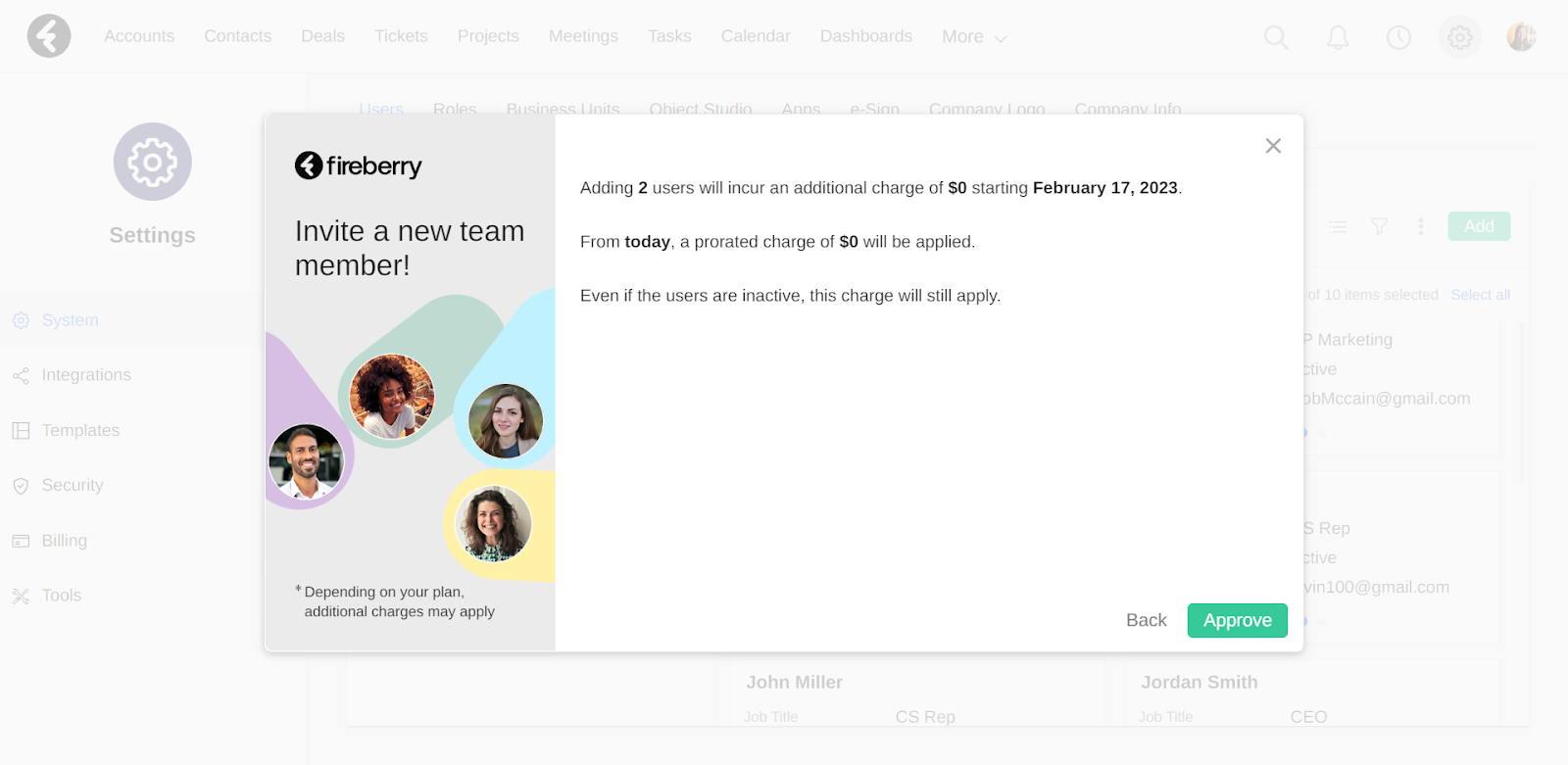Viewport: 1568px width, 765px height.
Task: Switch to the Company Info tab
Action: tap(1128, 109)
